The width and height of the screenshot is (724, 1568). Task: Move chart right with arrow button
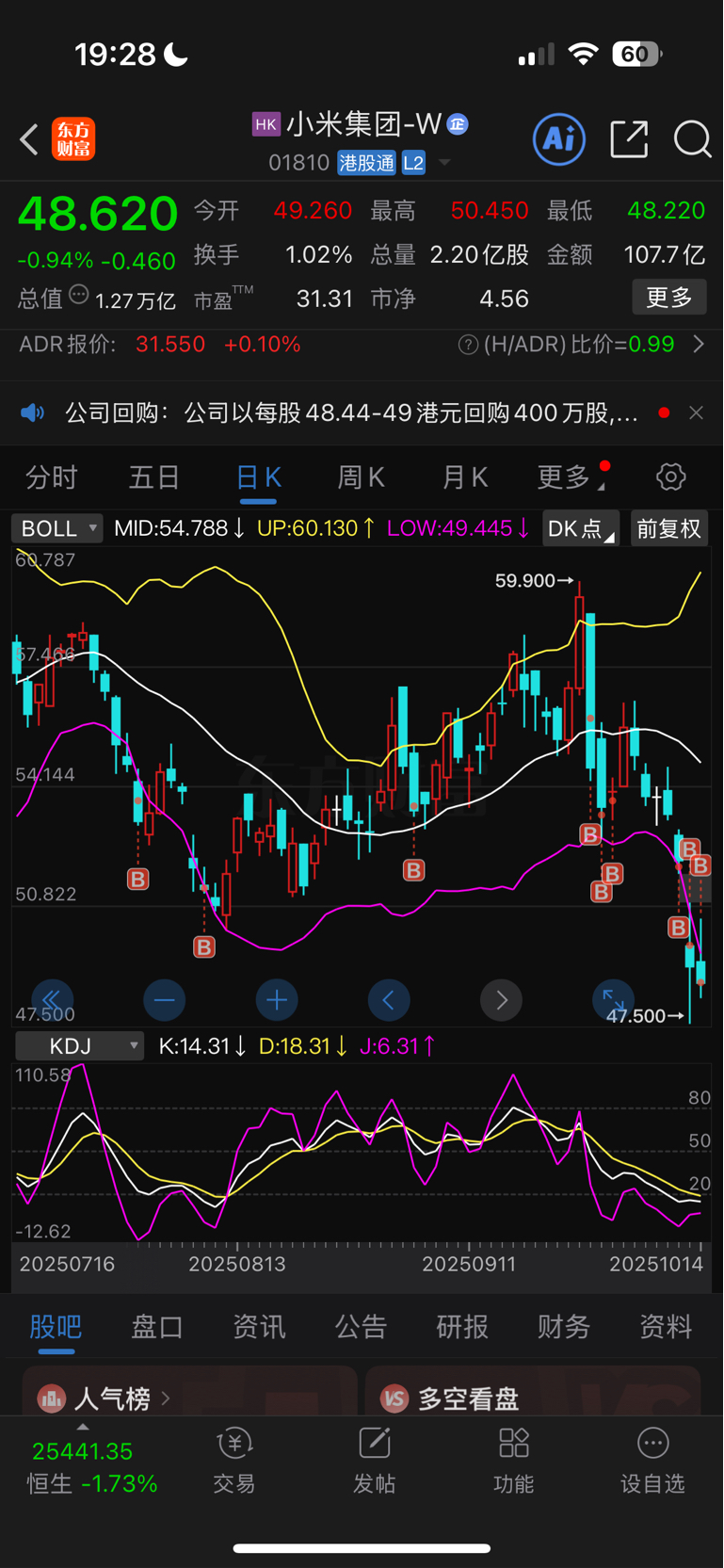click(x=501, y=1000)
